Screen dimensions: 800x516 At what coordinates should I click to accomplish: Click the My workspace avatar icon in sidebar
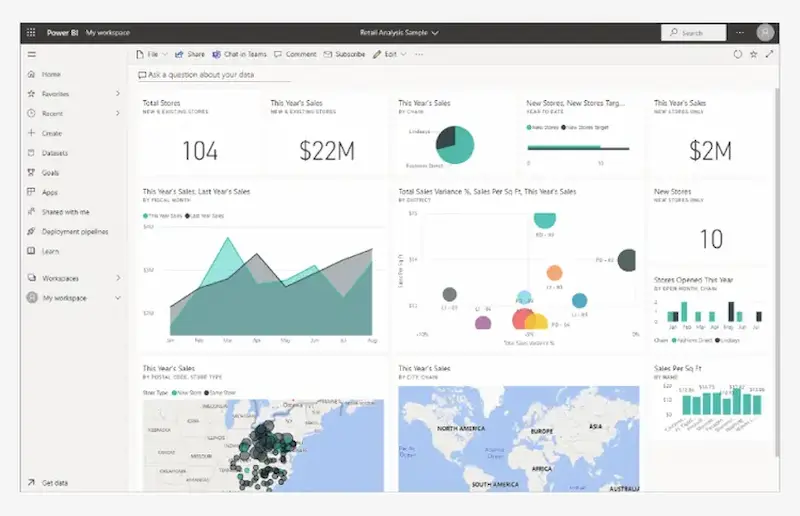[32, 298]
